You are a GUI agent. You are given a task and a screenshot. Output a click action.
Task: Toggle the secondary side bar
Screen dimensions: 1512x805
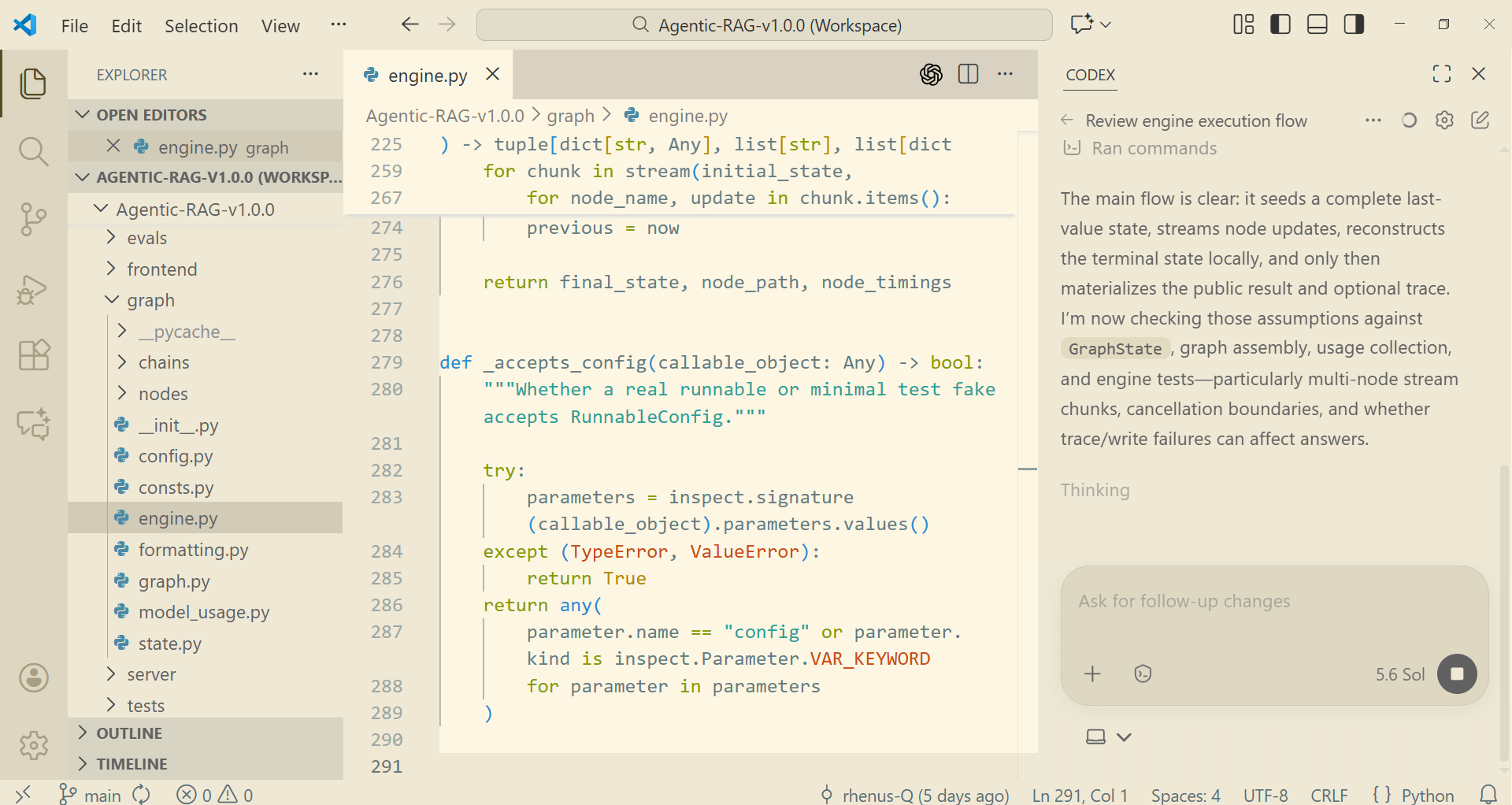(x=1354, y=24)
